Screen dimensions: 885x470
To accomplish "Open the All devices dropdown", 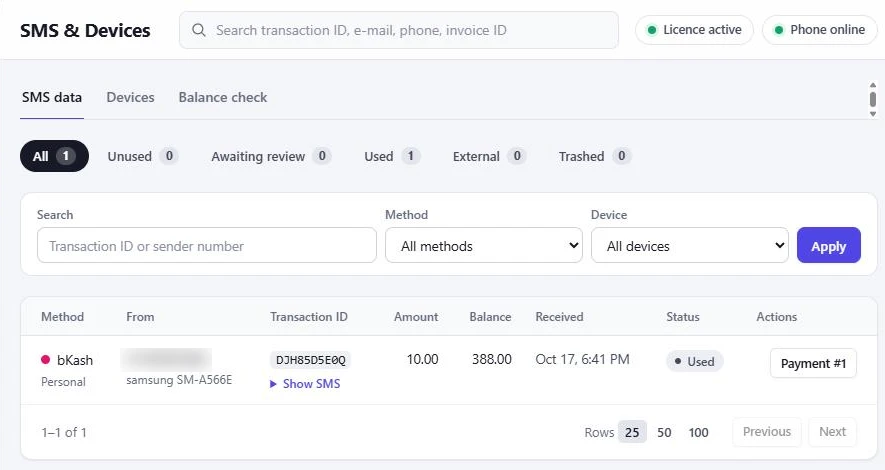I will (x=690, y=245).
